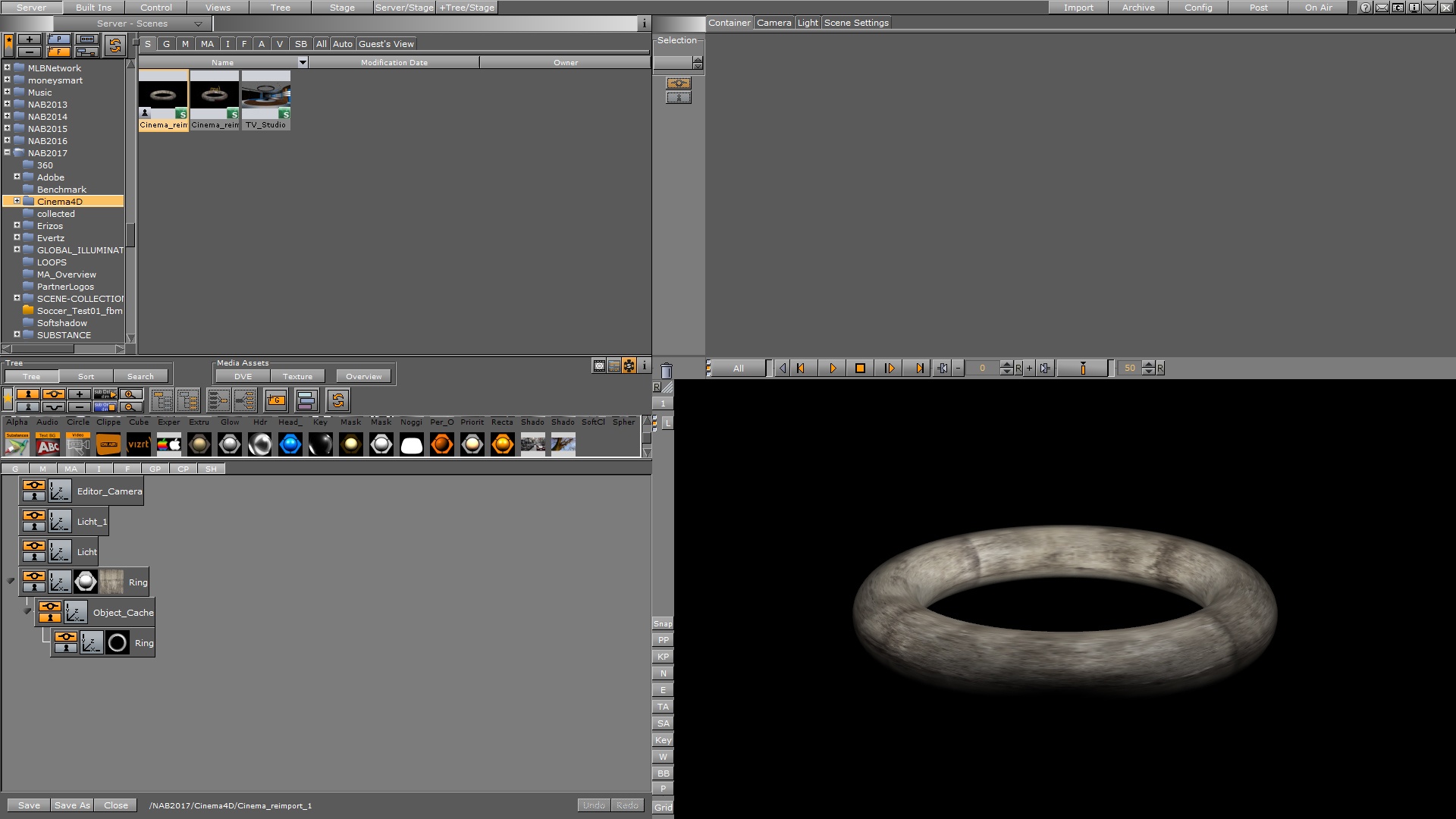This screenshot has height=819, width=1456.
Task: Click the info icon above the scene tree
Action: (x=644, y=366)
